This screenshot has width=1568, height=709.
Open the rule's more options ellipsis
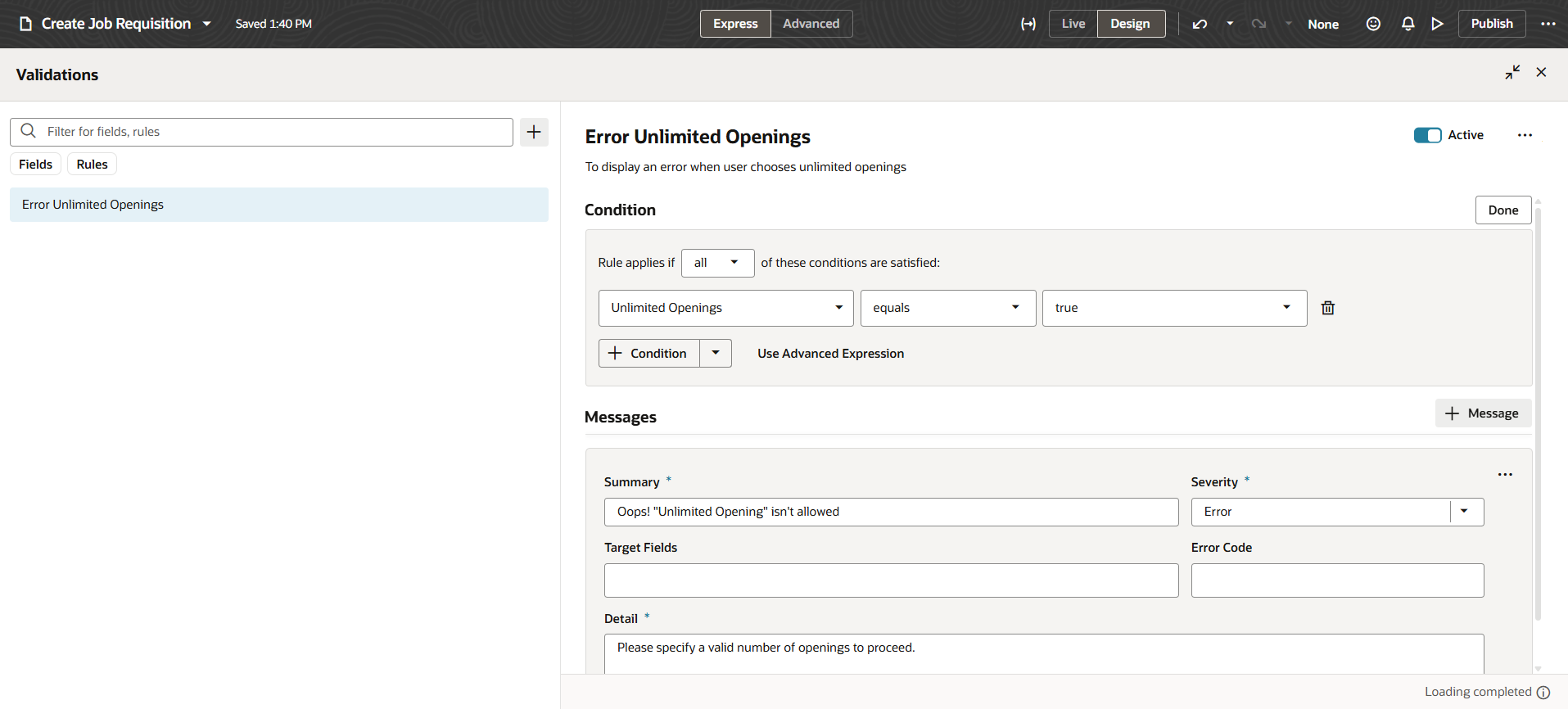pos(1525,135)
